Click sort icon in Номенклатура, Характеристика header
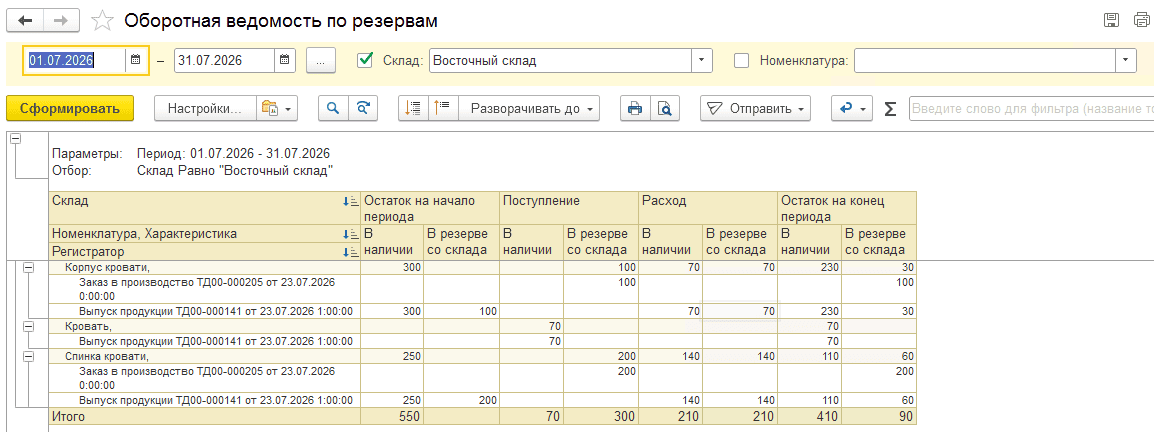The height and width of the screenshot is (432, 1154). [x=351, y=234]
